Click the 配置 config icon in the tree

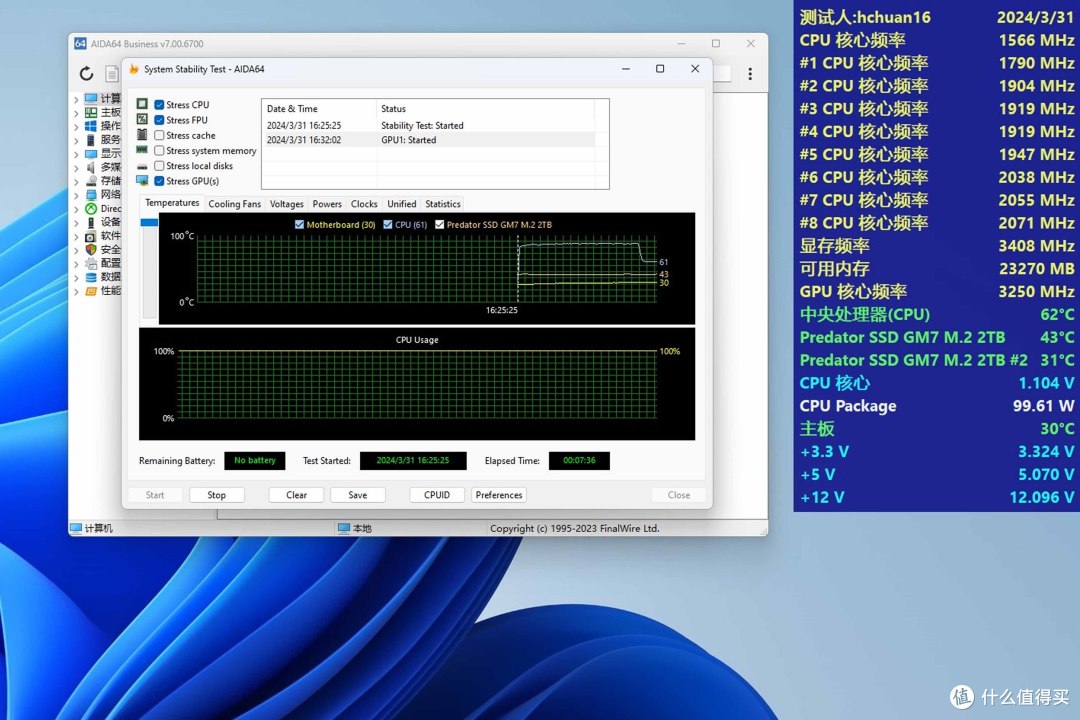(x=91, y=263)
